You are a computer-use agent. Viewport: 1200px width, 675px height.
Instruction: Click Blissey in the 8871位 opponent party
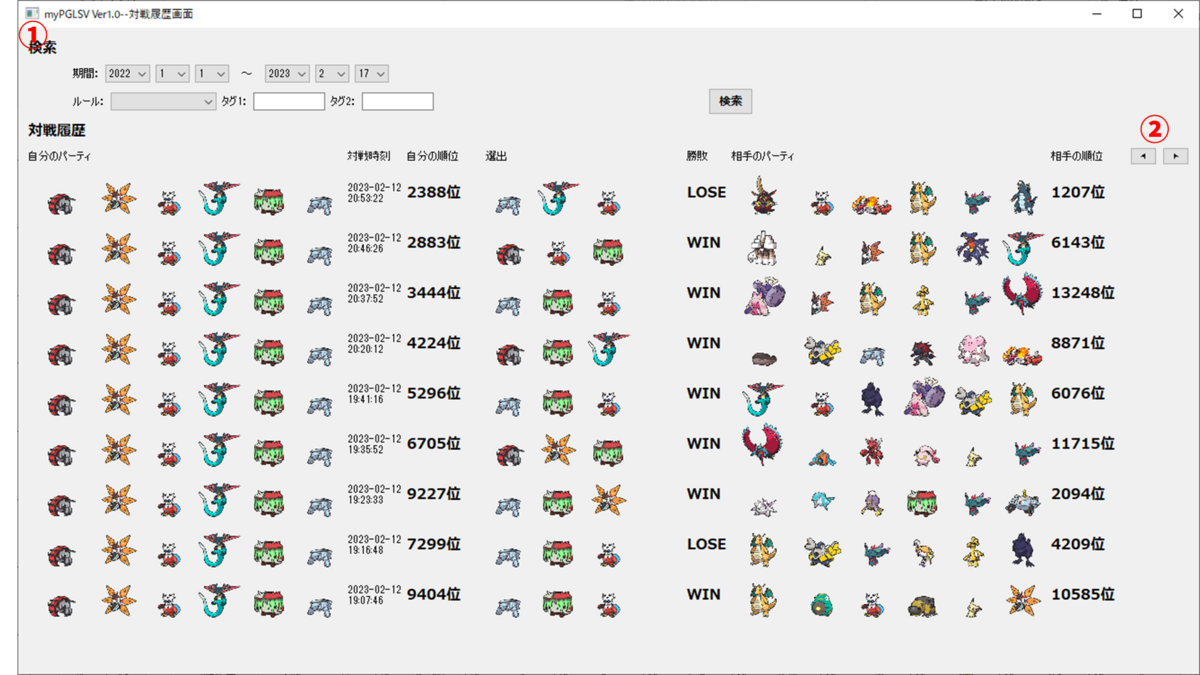[972, 350]
